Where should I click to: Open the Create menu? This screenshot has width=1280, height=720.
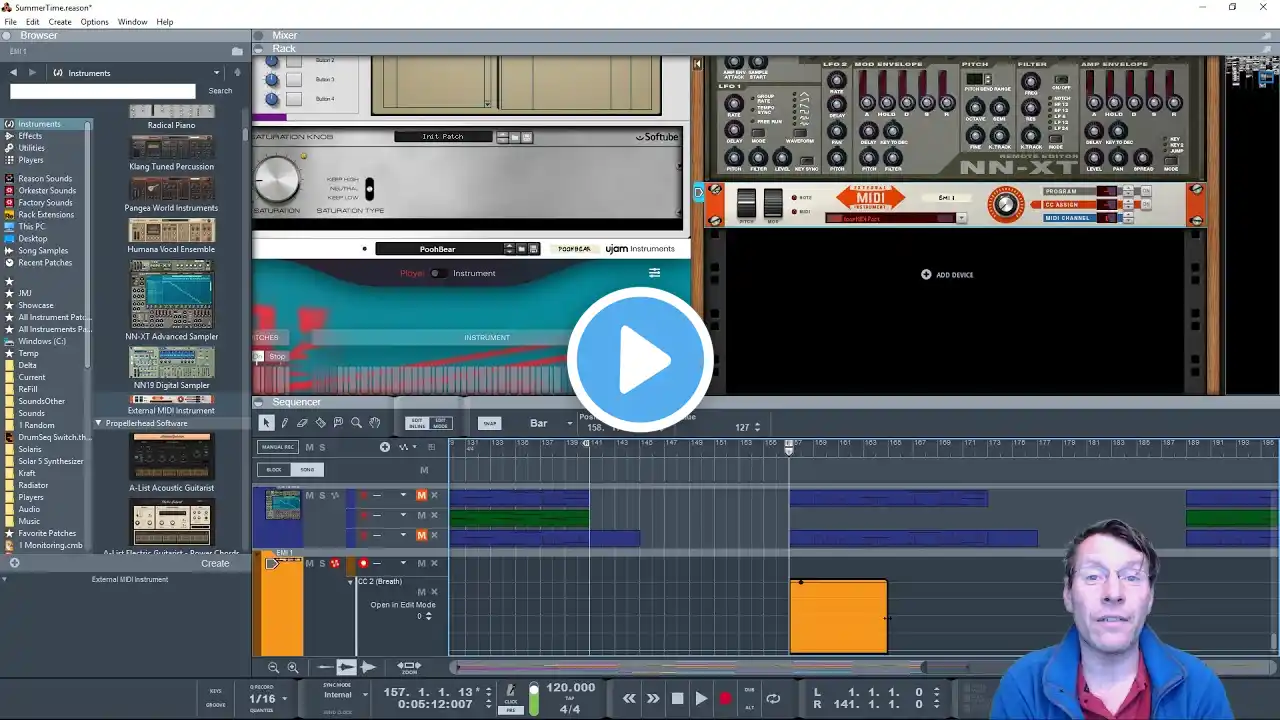pyautogui.click(x=60, y=22)
